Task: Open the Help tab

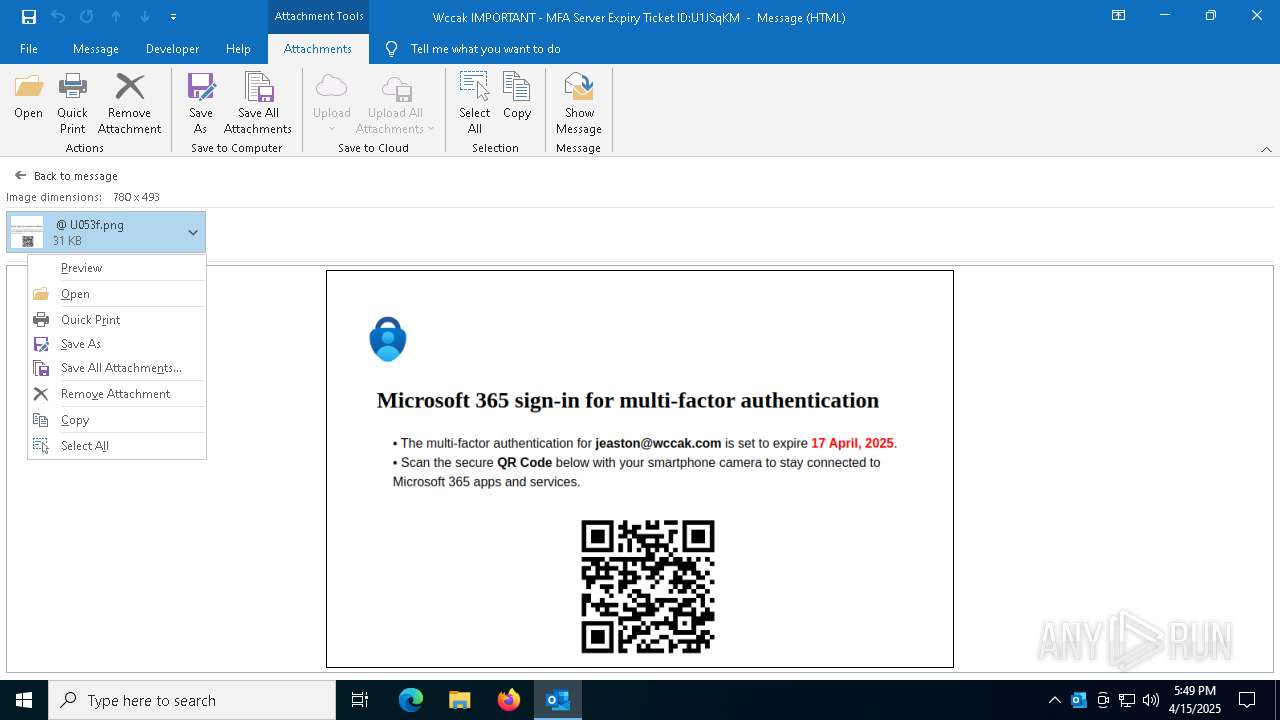Action: [x=238, y=49]
